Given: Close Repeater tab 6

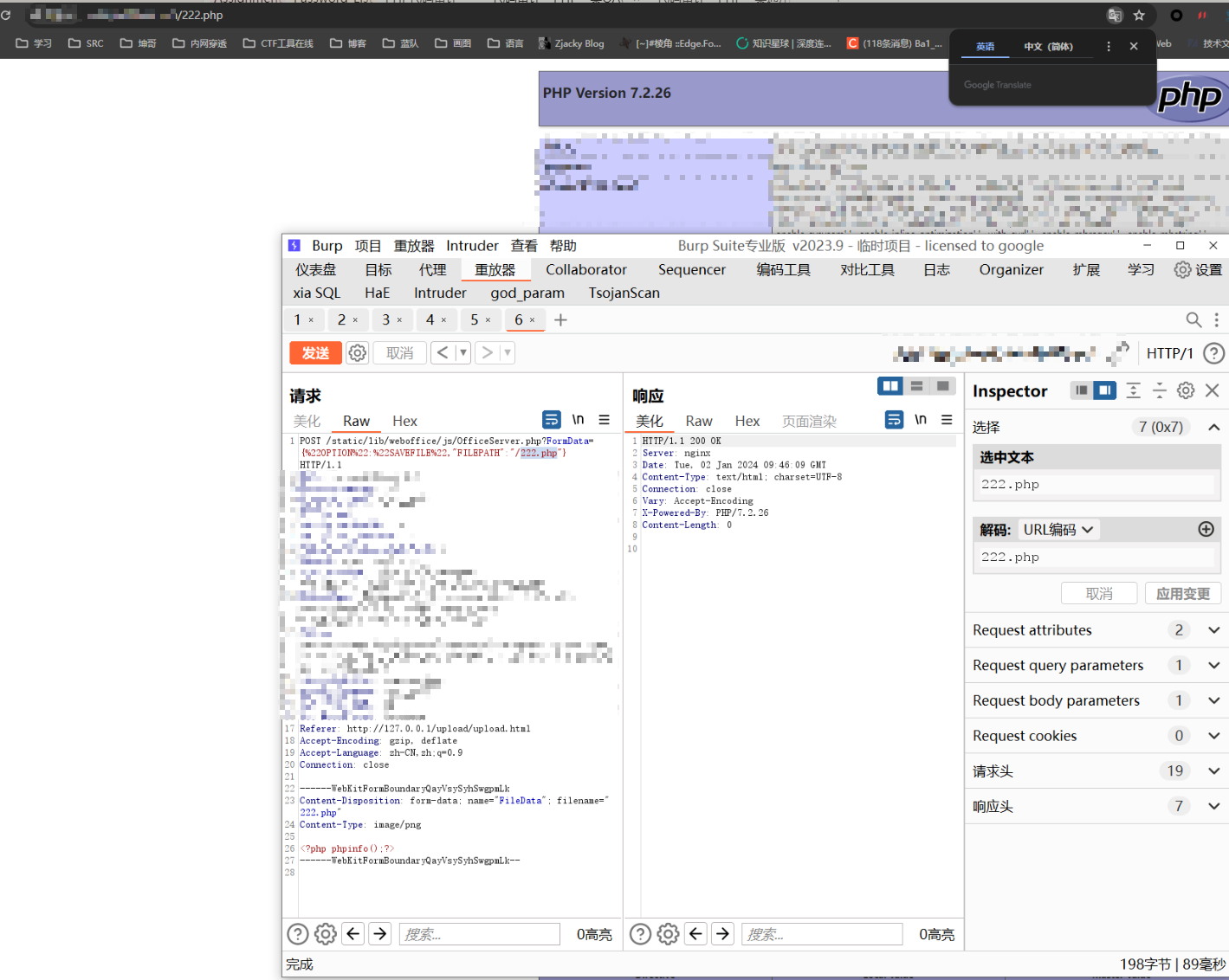Looking at the screenshot, I should (x=532, y=320).
